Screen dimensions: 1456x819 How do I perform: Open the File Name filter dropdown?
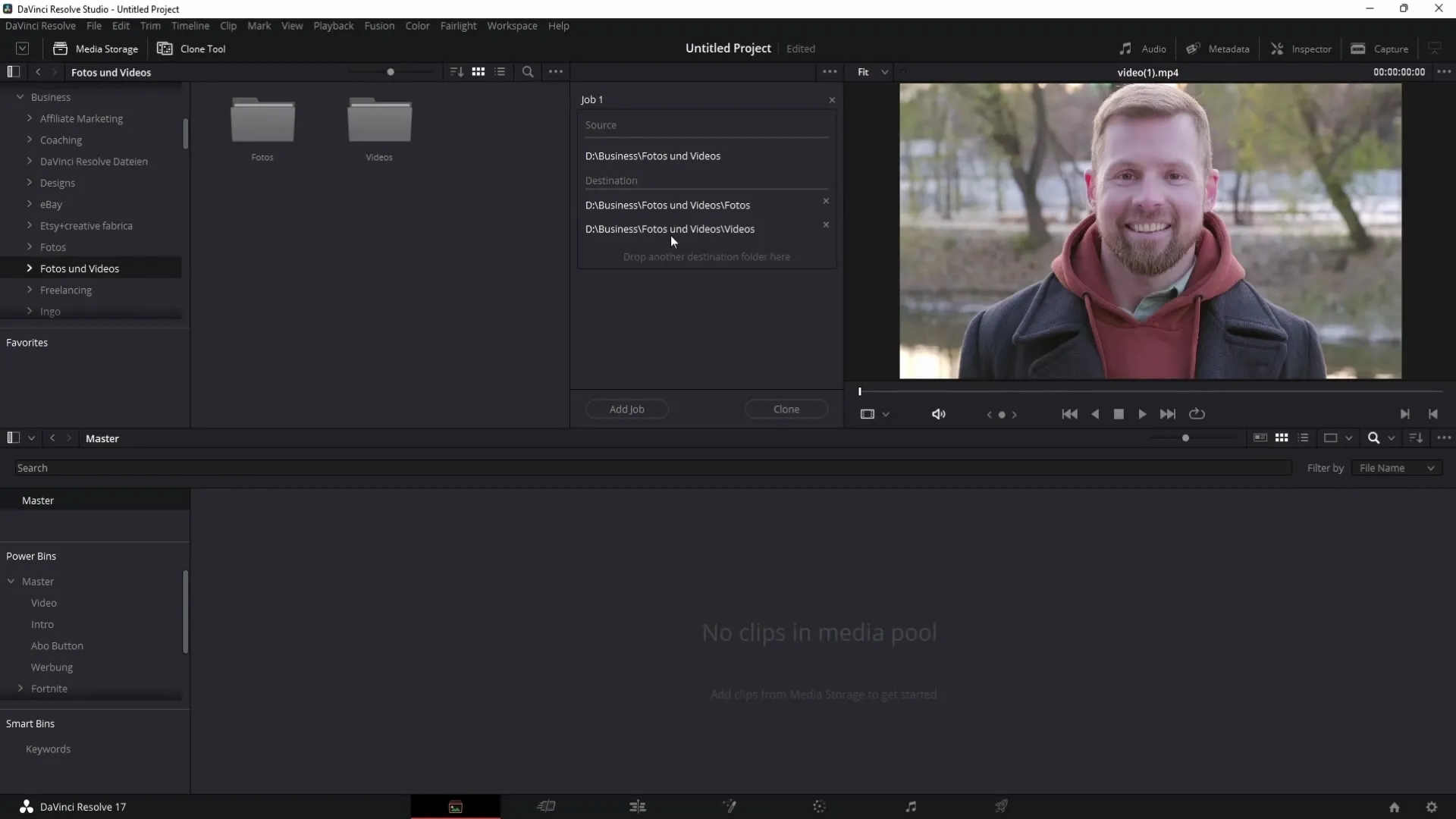(x=1397, y=468)
